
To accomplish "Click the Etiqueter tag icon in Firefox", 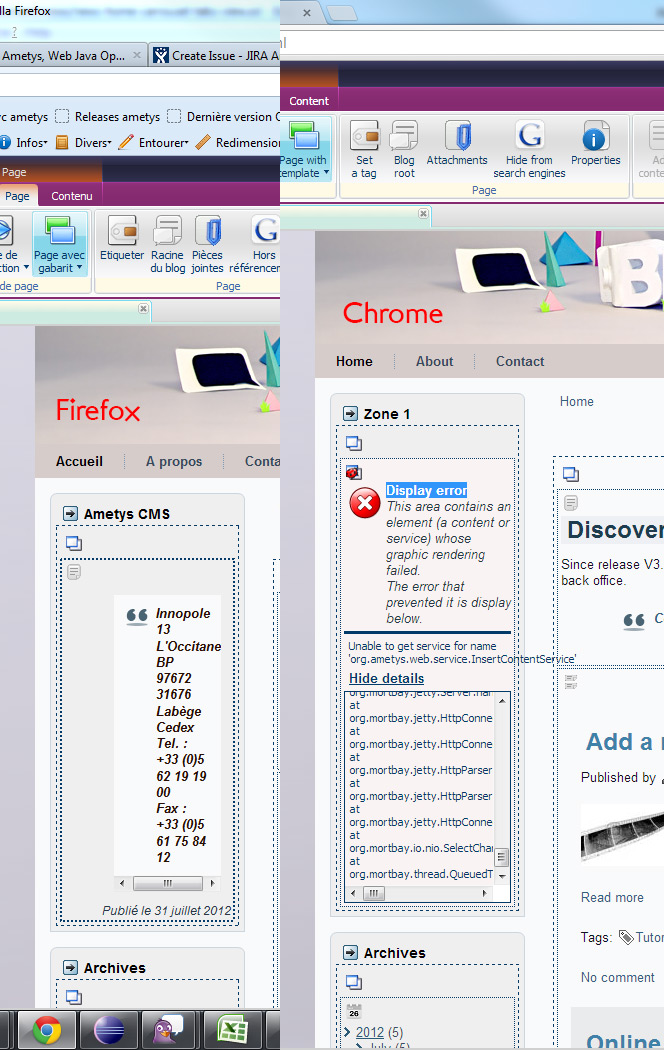I will tap(122, 230).
